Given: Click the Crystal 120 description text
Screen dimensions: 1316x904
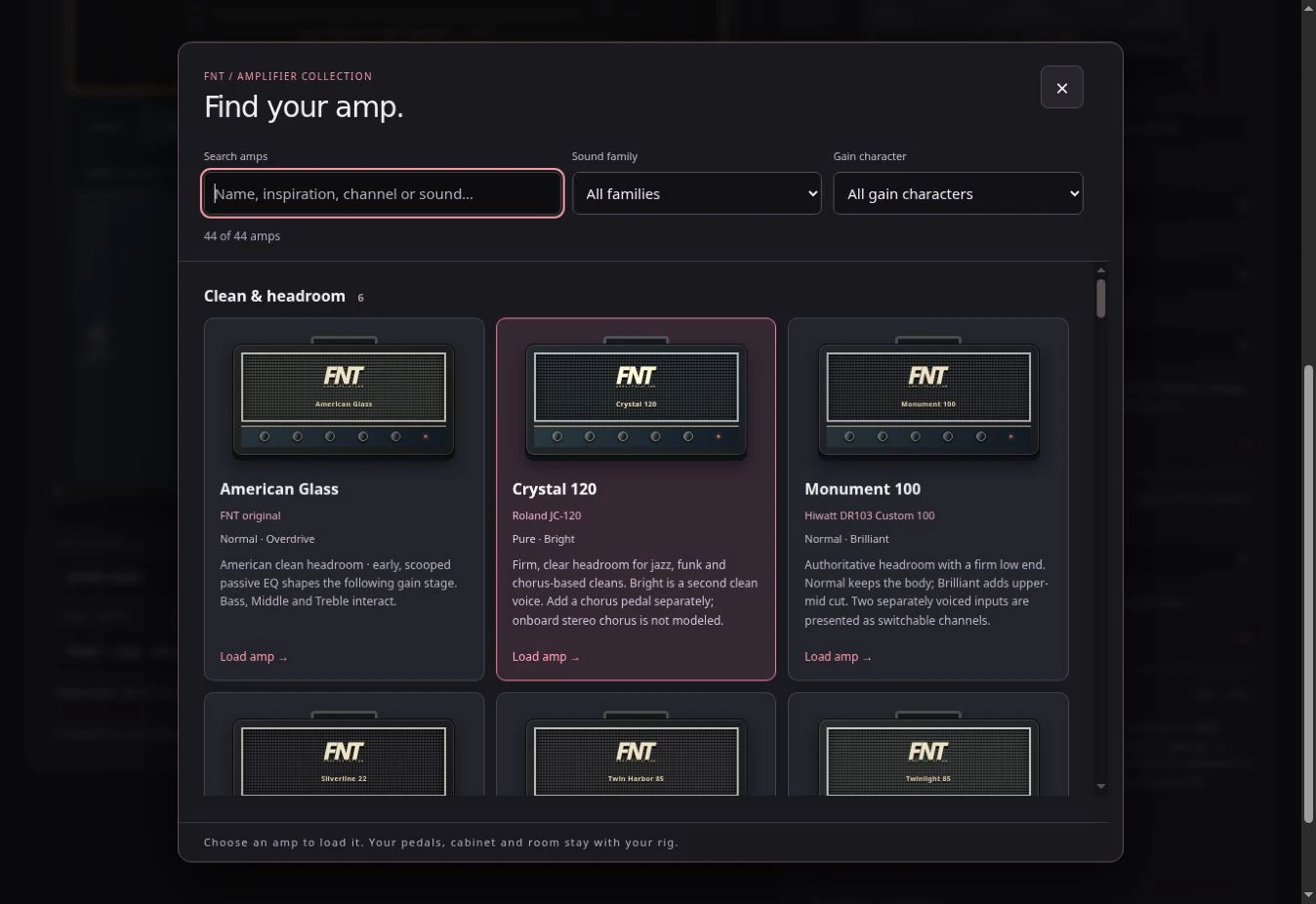Looking at the screenshot, I should point(635,593).
